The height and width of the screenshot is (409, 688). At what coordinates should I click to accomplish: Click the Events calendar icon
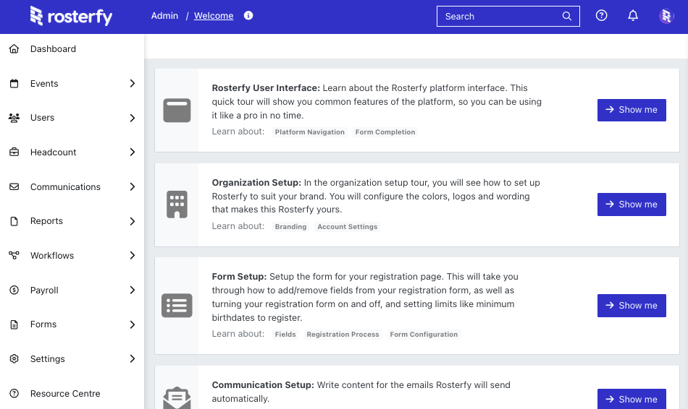[14, 83]
